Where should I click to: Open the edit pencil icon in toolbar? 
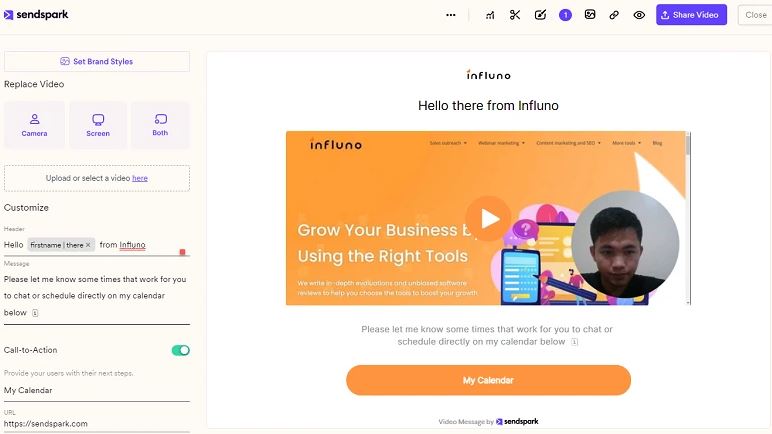tap(540, 15)
